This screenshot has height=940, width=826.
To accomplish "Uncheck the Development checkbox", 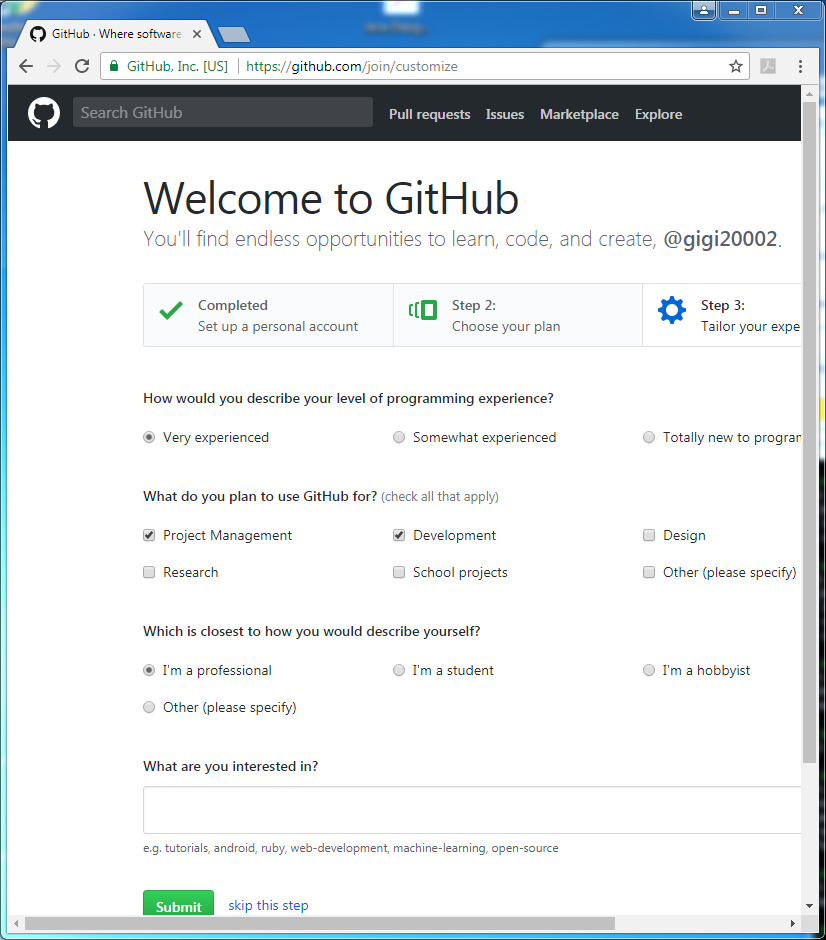I will (399, 535).
